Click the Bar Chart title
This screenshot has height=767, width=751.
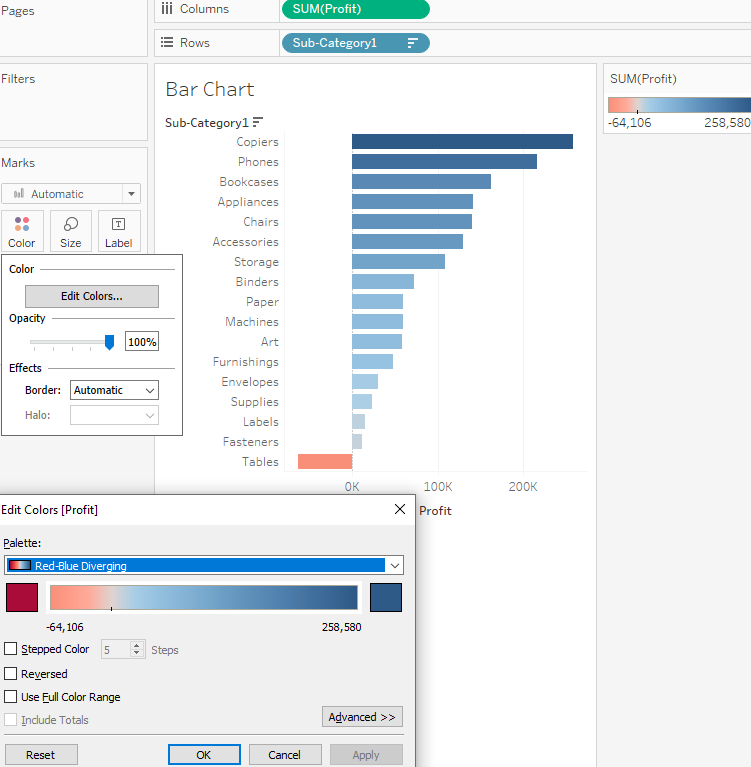210,90
